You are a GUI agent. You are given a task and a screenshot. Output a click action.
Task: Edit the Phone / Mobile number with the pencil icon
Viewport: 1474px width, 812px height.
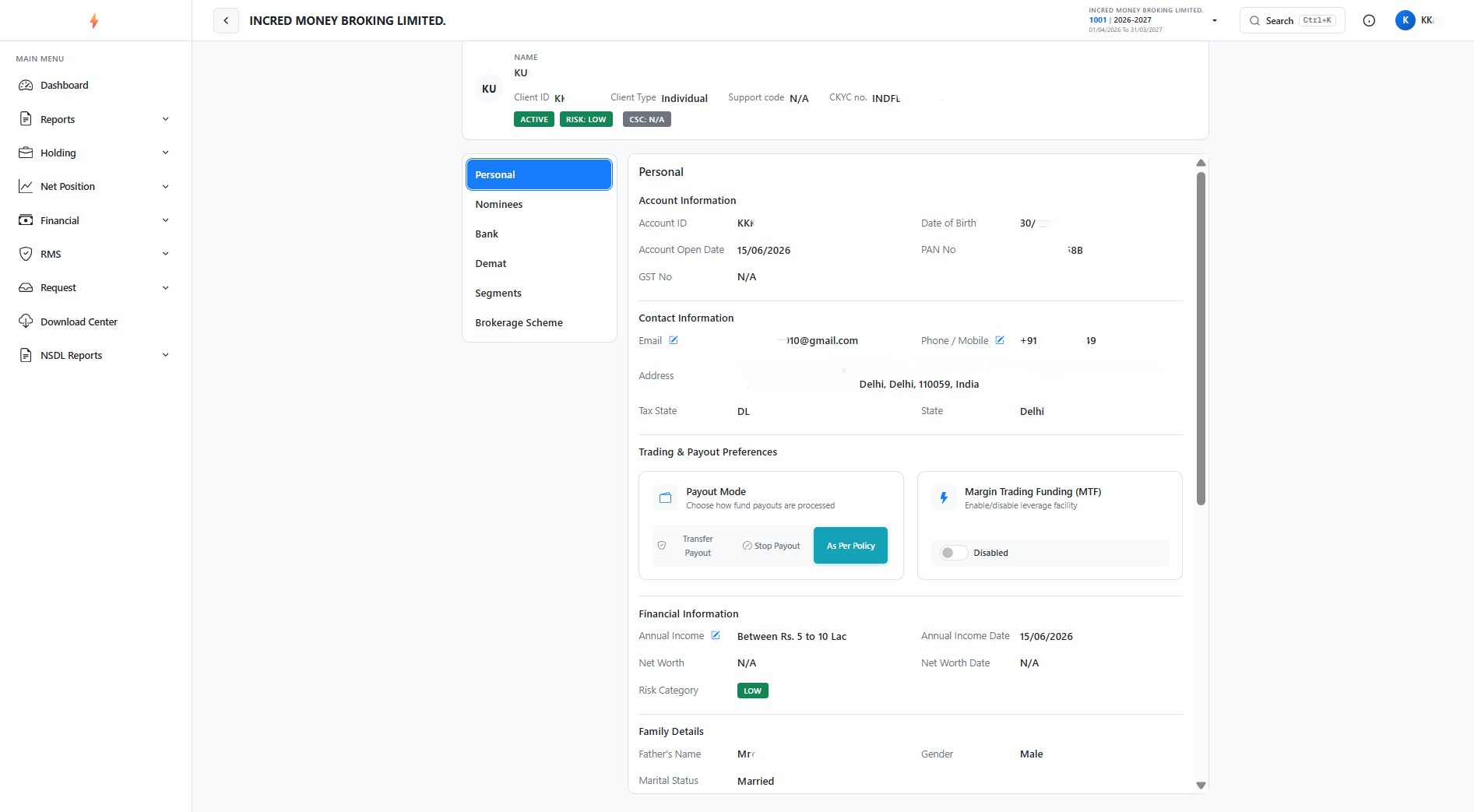point(1000,340)
